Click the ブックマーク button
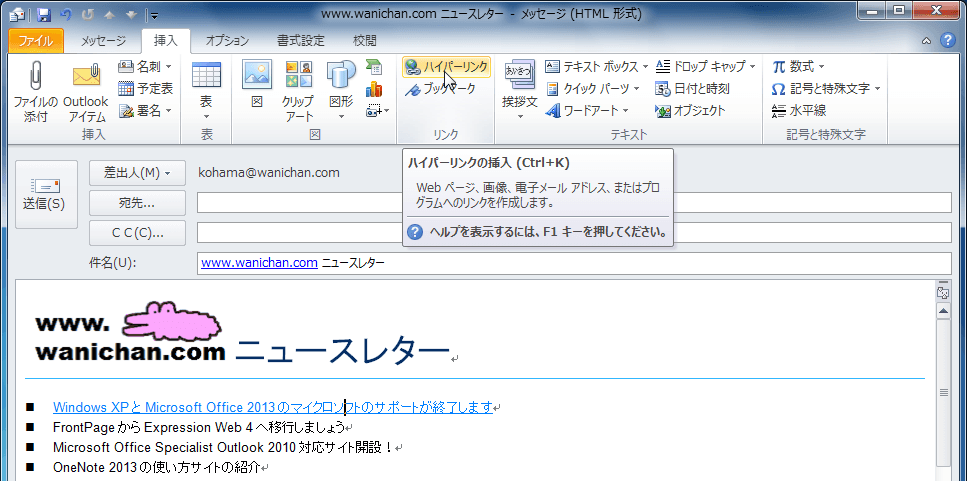Image resolution: width=967 pixels, height=481 pixels. (440, 89)
